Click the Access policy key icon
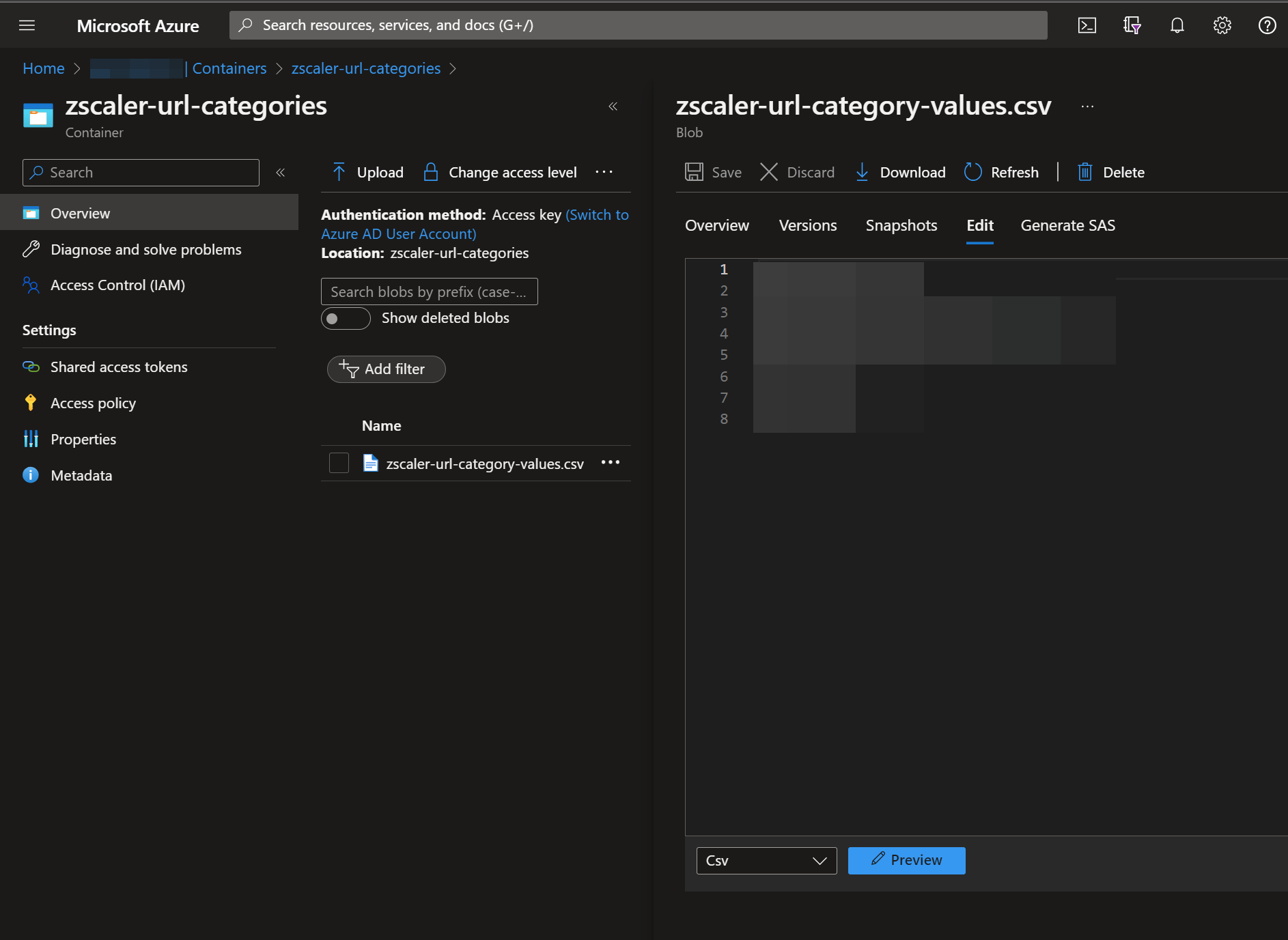1288x940 pixels. tap(31, 403)
